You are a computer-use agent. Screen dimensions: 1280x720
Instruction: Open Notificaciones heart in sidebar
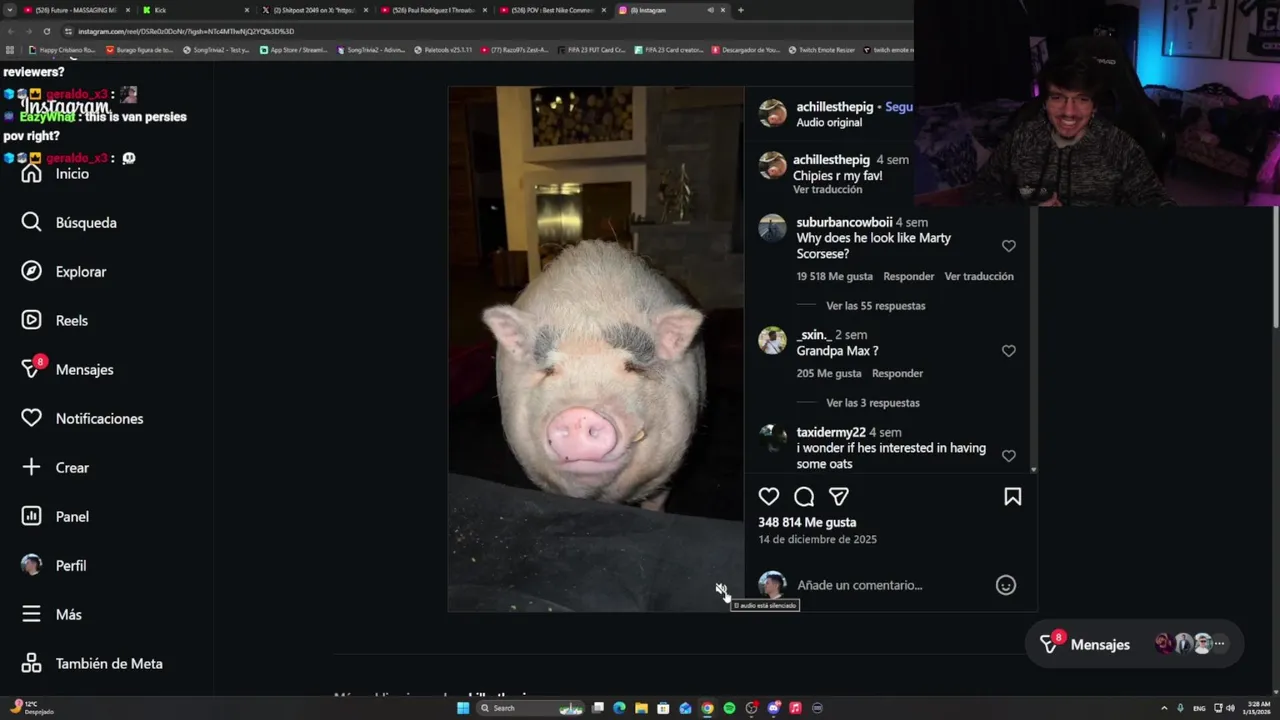tap(82, 418)
